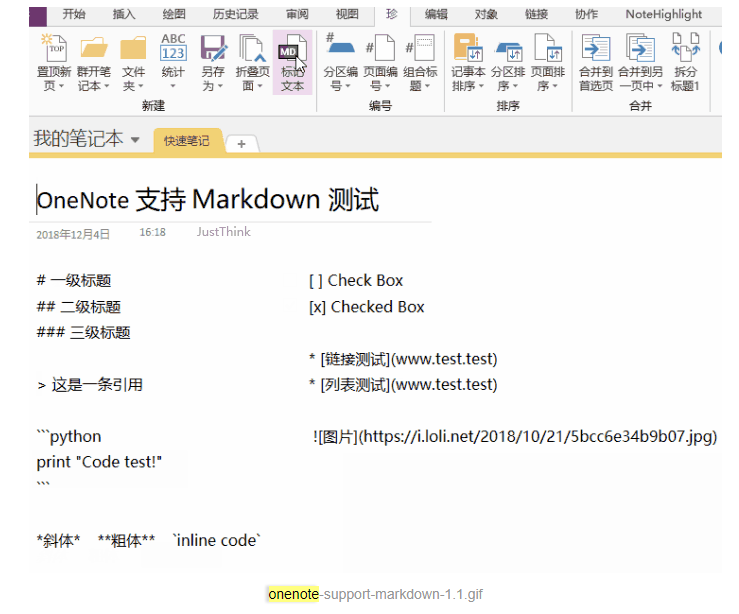Viewport: 739px width, 614px height.
Task: Expand the 统计 dropdown arrow
Action: click(x=173, y=86)
